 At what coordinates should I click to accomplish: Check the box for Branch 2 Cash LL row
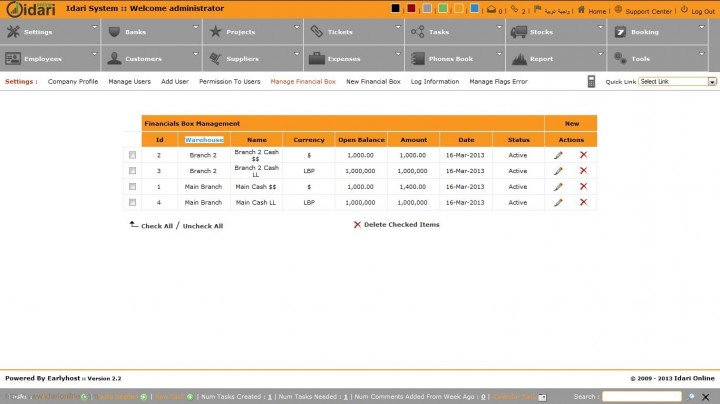pos(132,171)
